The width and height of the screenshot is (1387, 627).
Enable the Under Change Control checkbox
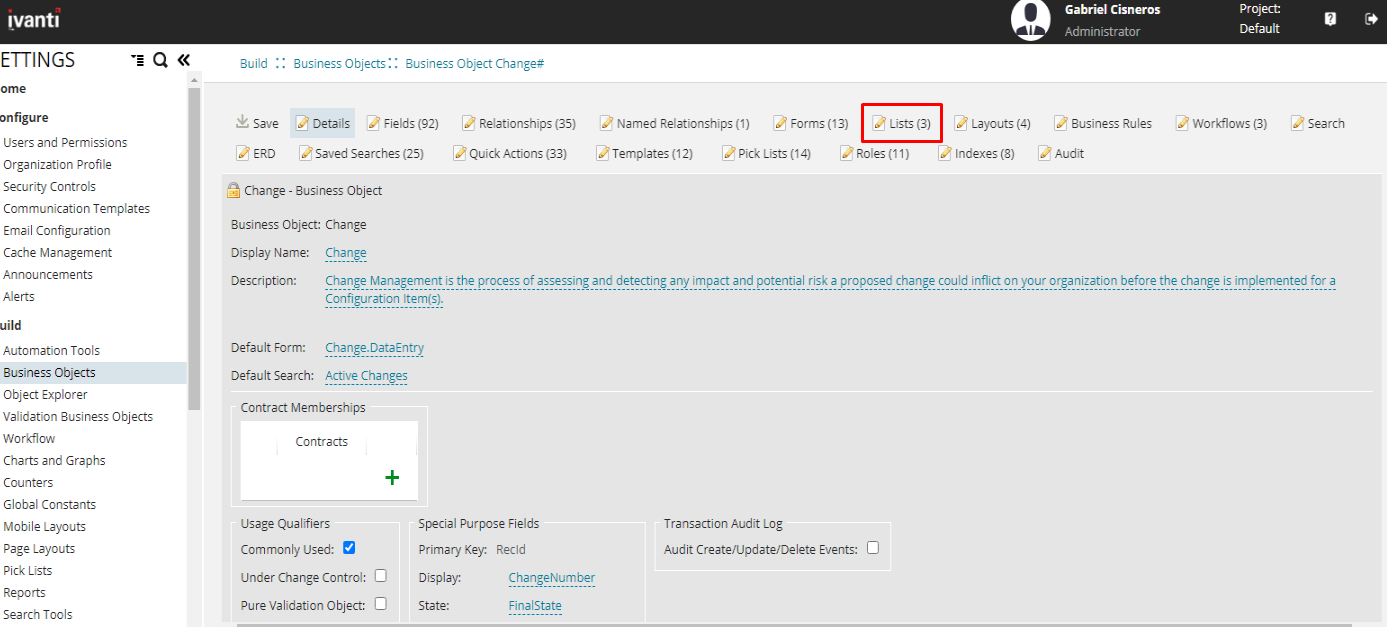(380, 576)
